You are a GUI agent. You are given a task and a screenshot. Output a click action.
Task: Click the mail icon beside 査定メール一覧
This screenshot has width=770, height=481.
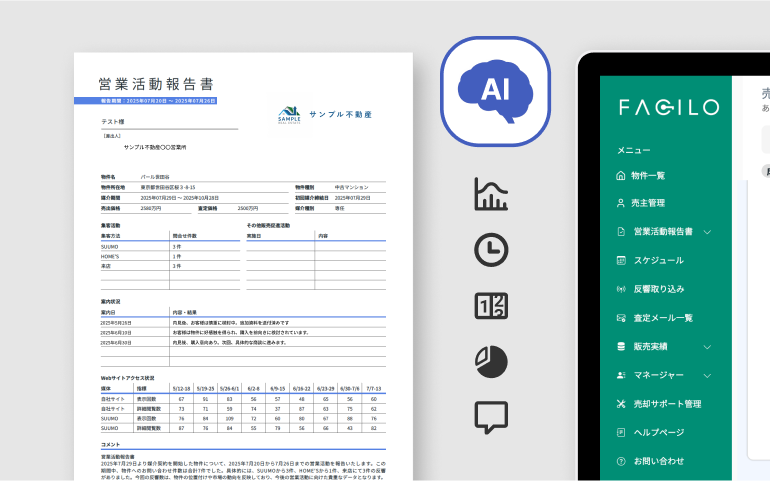click(621, 318)
